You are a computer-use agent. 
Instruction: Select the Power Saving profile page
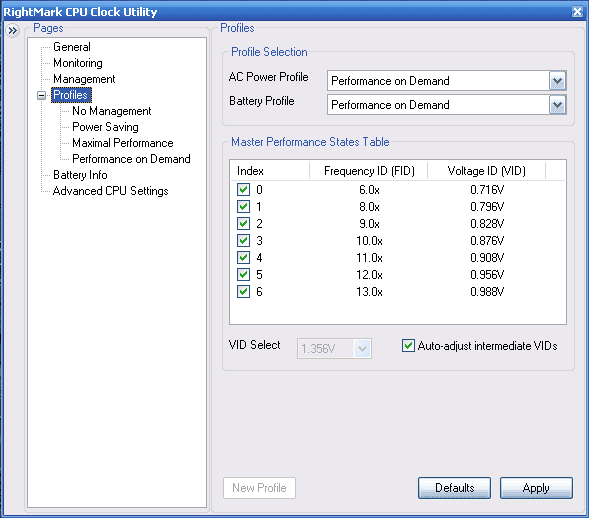[105, 127]
